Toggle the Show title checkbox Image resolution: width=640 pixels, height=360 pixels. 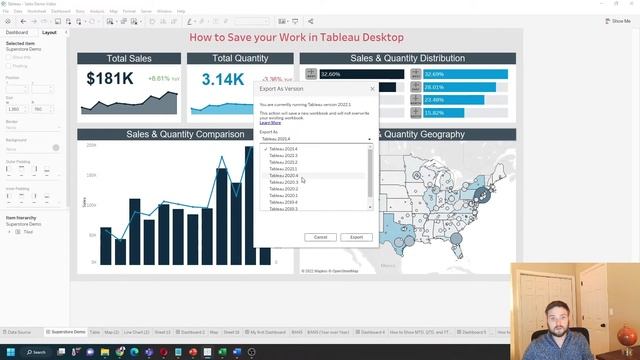(8, 58)
